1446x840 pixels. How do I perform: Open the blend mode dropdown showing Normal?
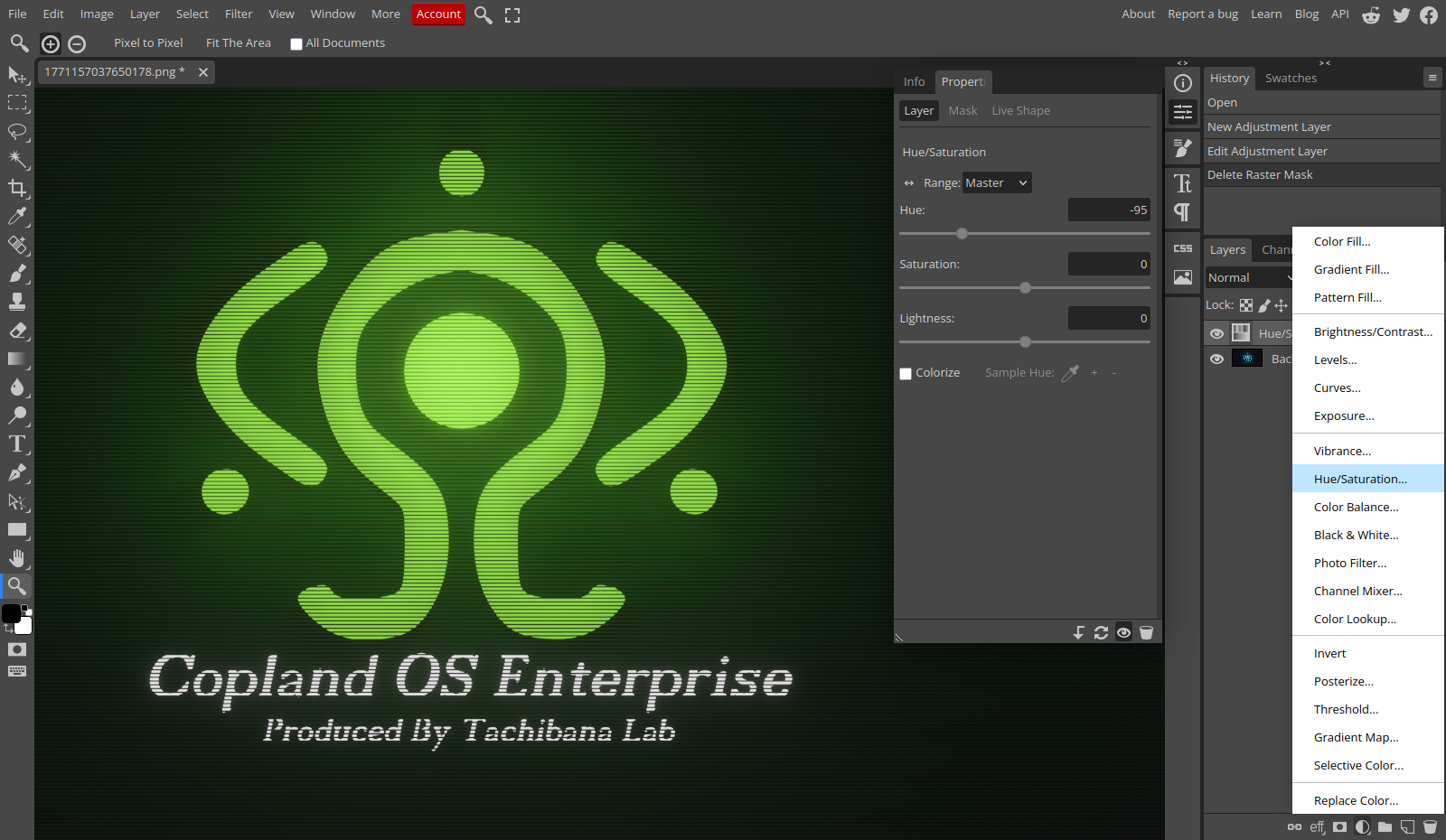coord(1250,277)
